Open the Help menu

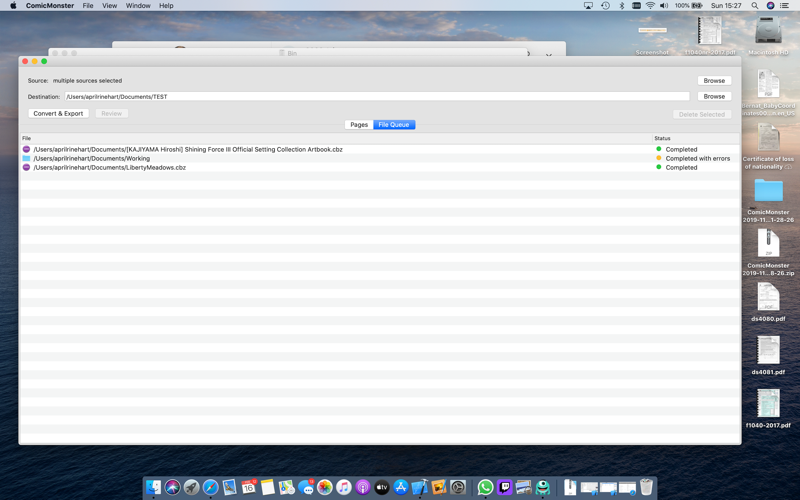click(166, 6)
